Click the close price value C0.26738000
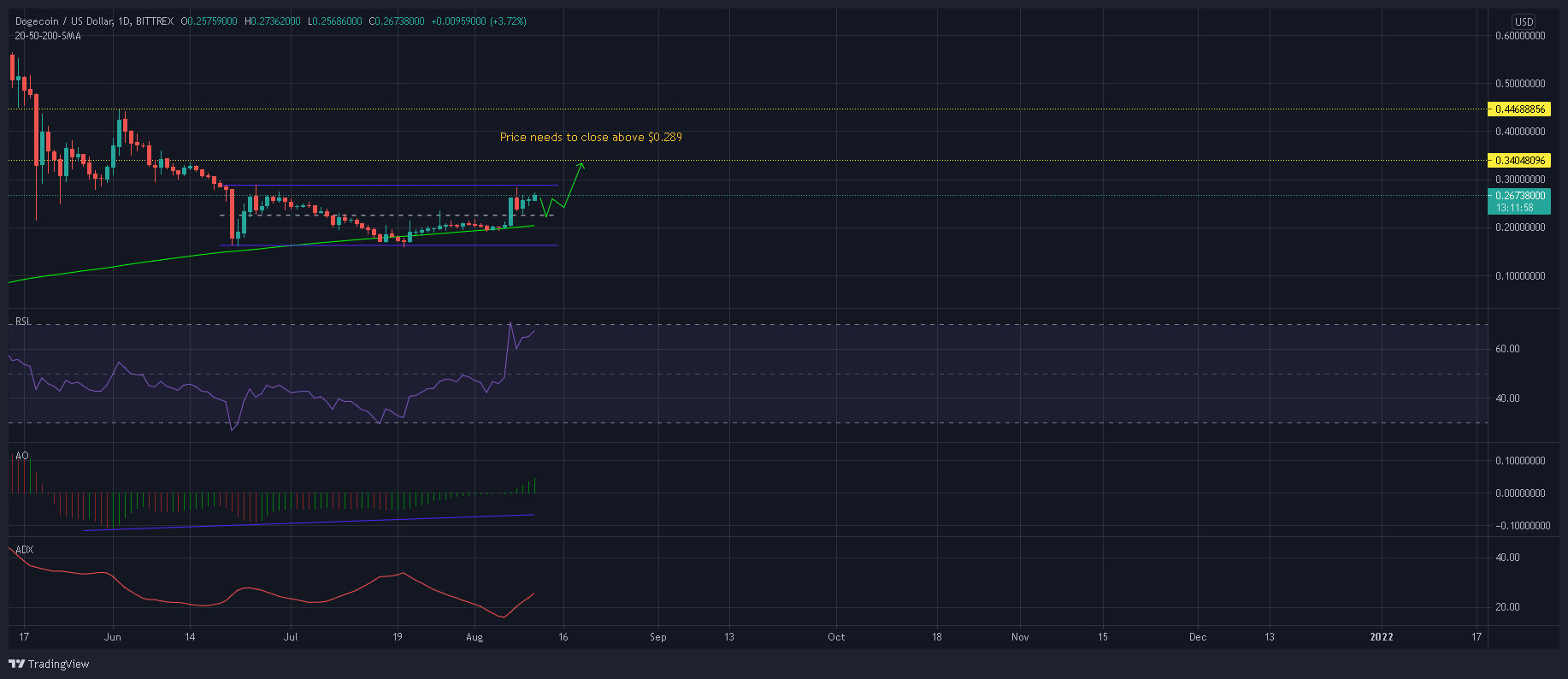This screenshot has height=679, width=1568. [x=397, y=21]
